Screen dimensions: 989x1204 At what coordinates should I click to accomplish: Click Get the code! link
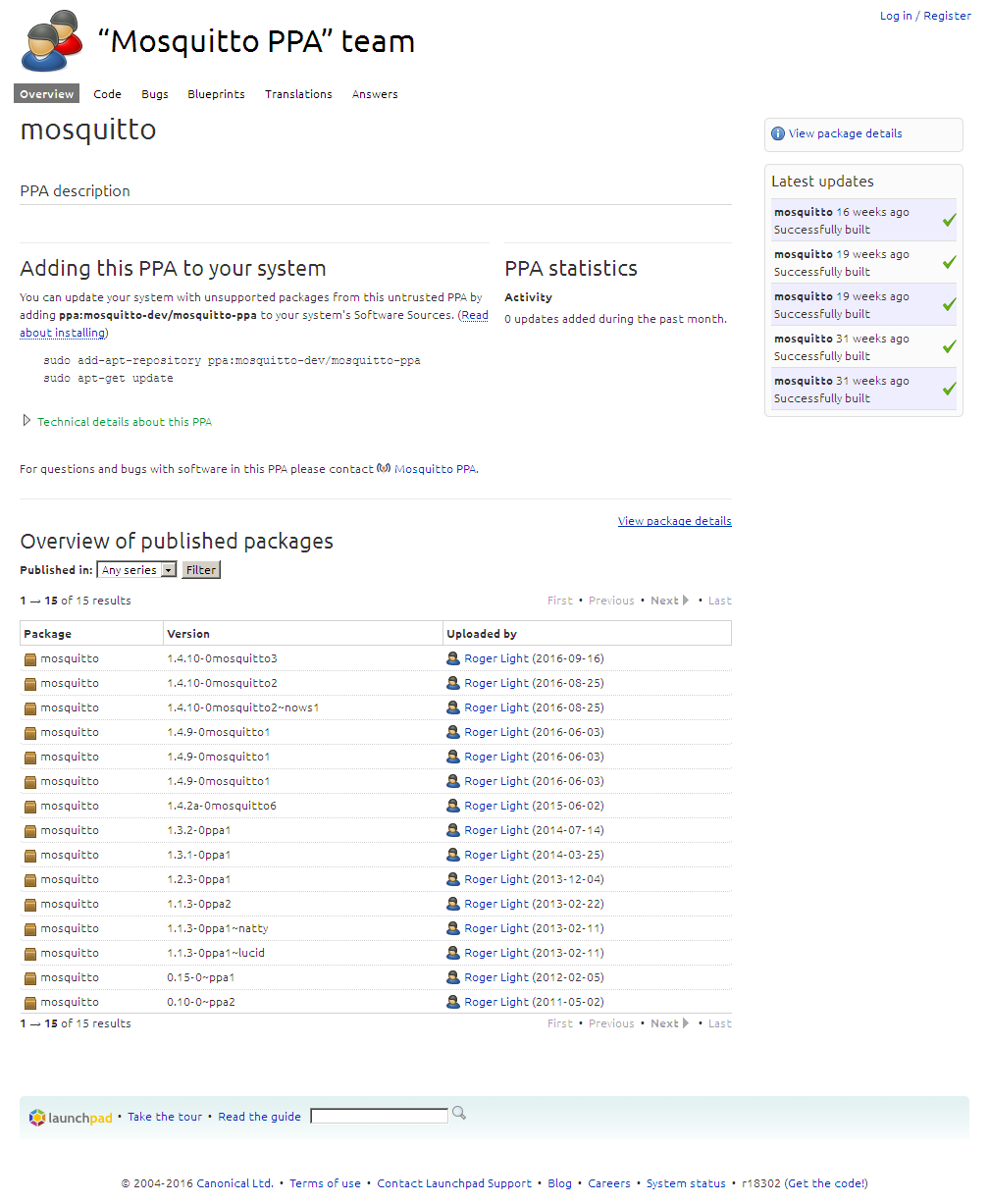click(827, 1183)
